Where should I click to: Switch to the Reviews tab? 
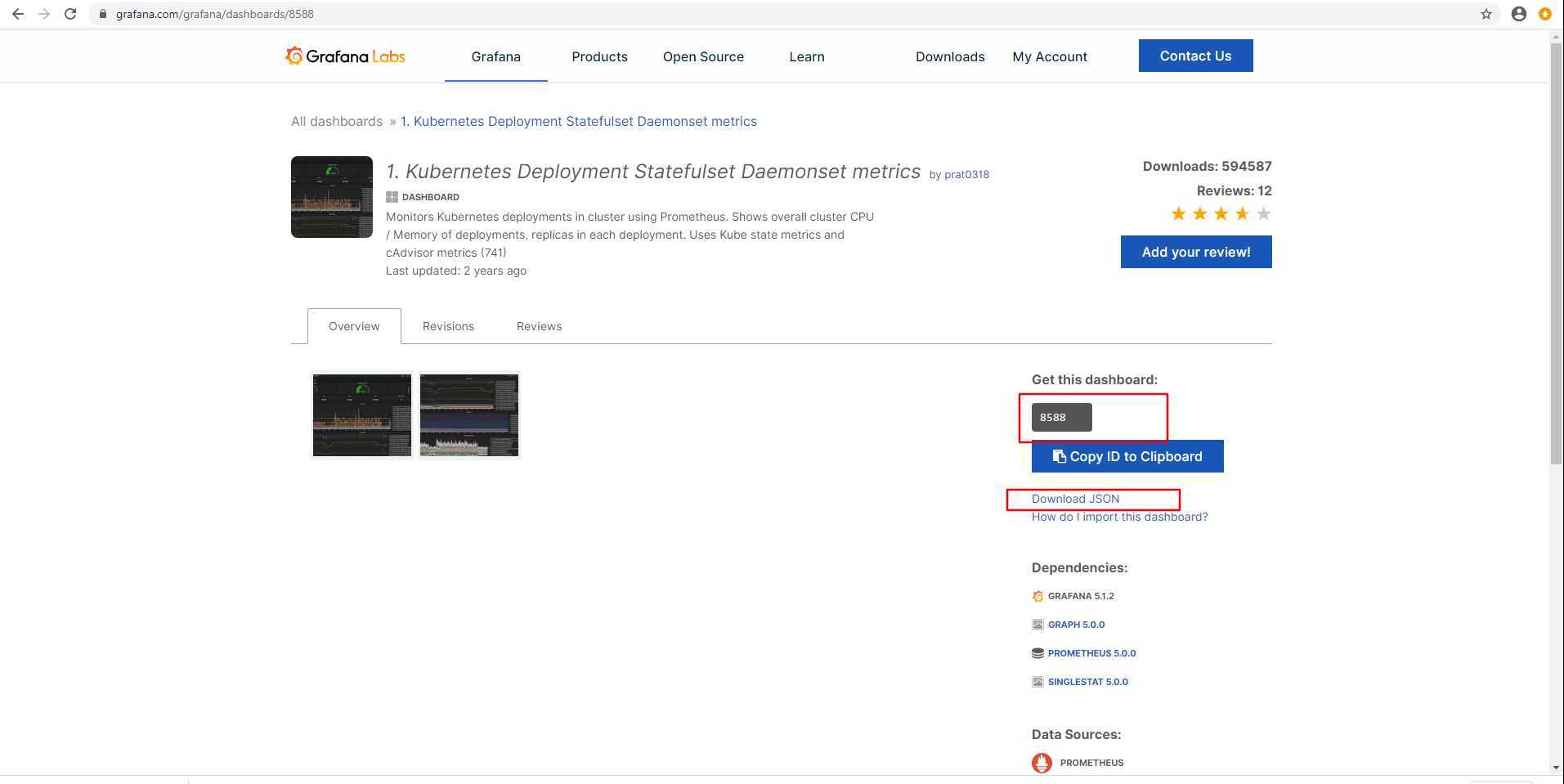coord(539,326)
